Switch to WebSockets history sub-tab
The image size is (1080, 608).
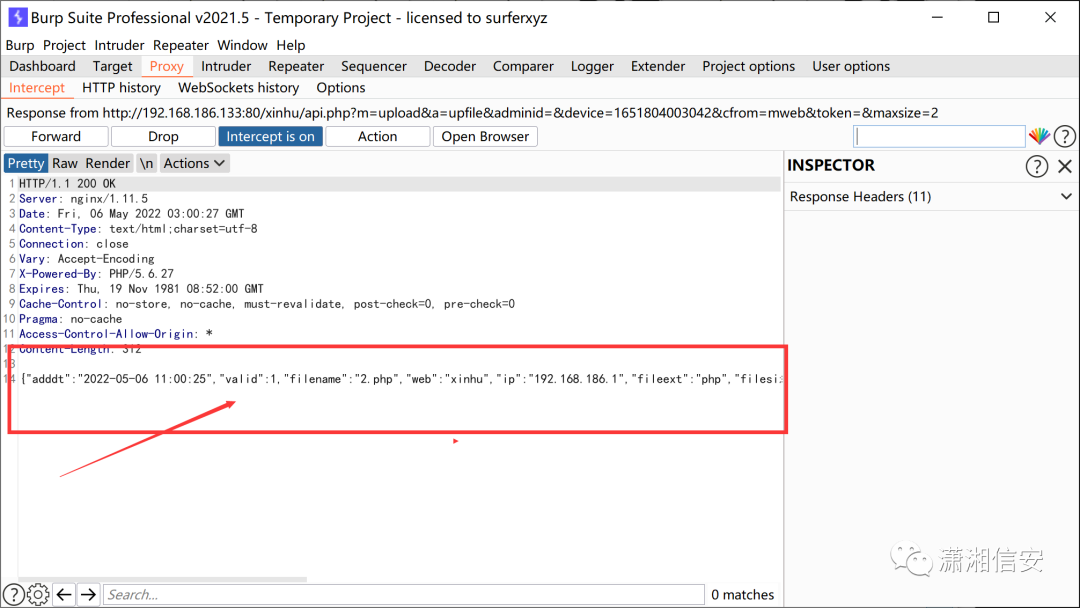(x=238, y=87)
